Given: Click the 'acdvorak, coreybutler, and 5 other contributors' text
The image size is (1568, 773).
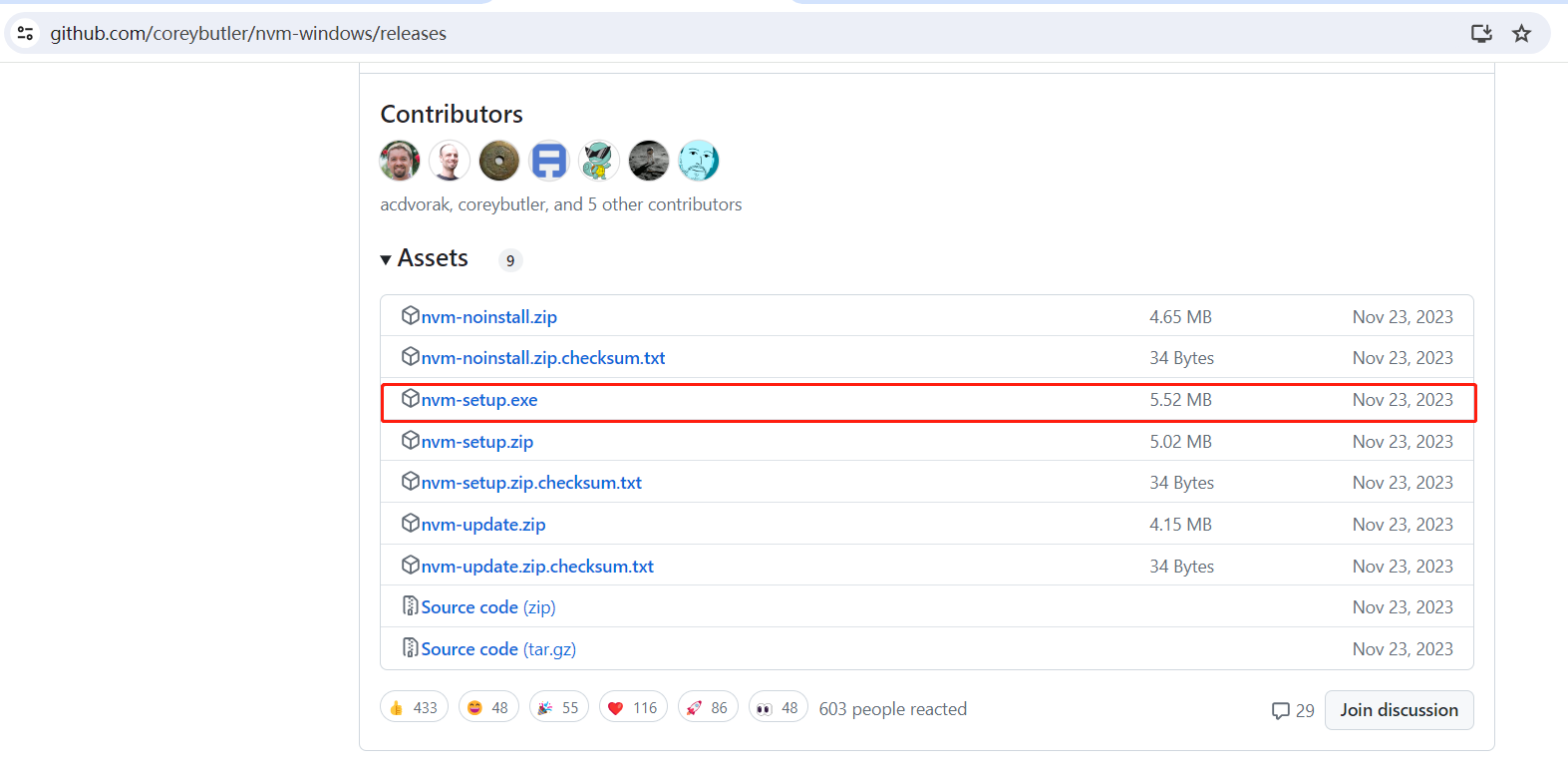Looking at the screenshot, I should pyautogui.click(x=561, y=204).
